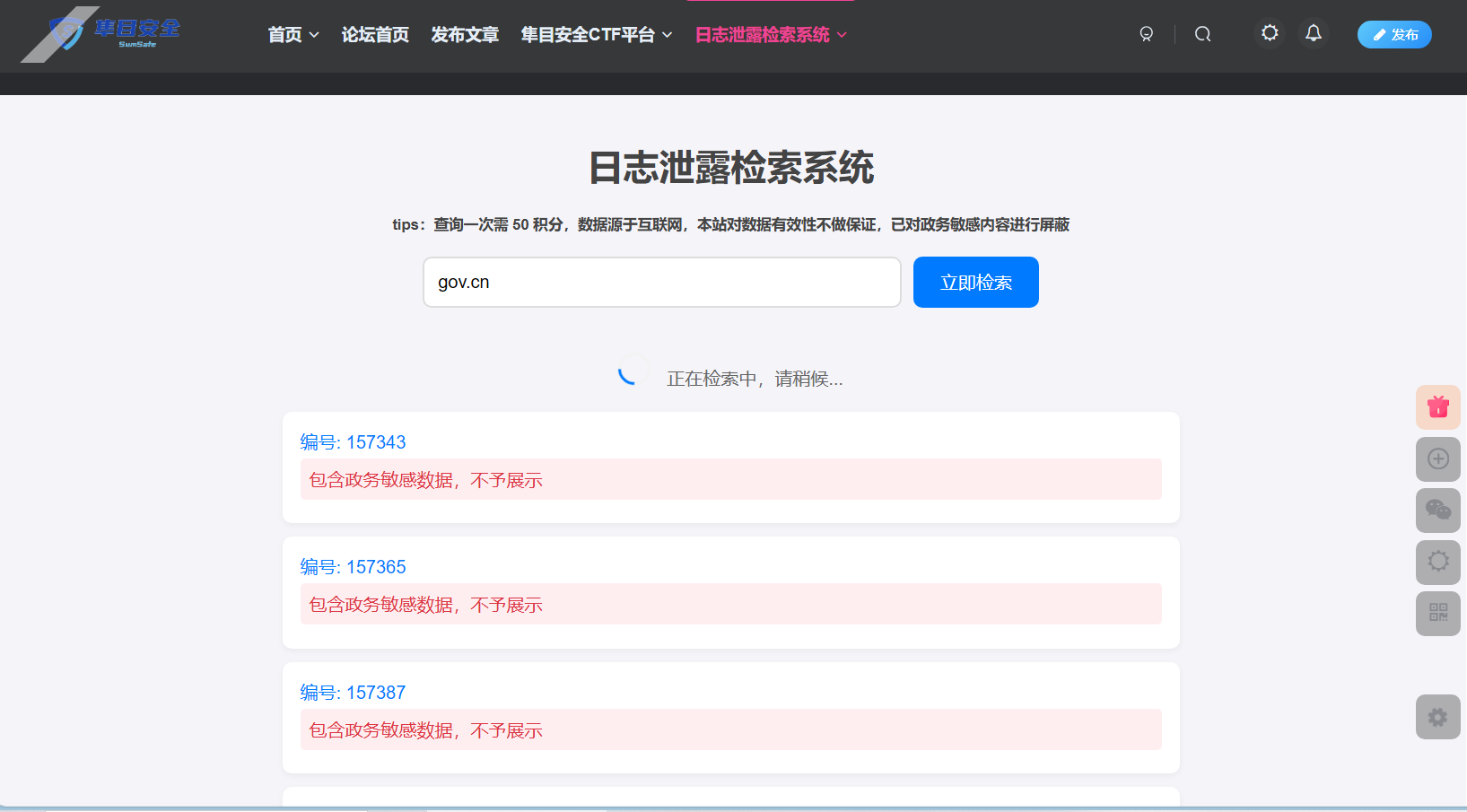Select the 论坛首页 menu item
This screenshot has width=1467, height=812.
pyautogui.click(x=375, y=34)
